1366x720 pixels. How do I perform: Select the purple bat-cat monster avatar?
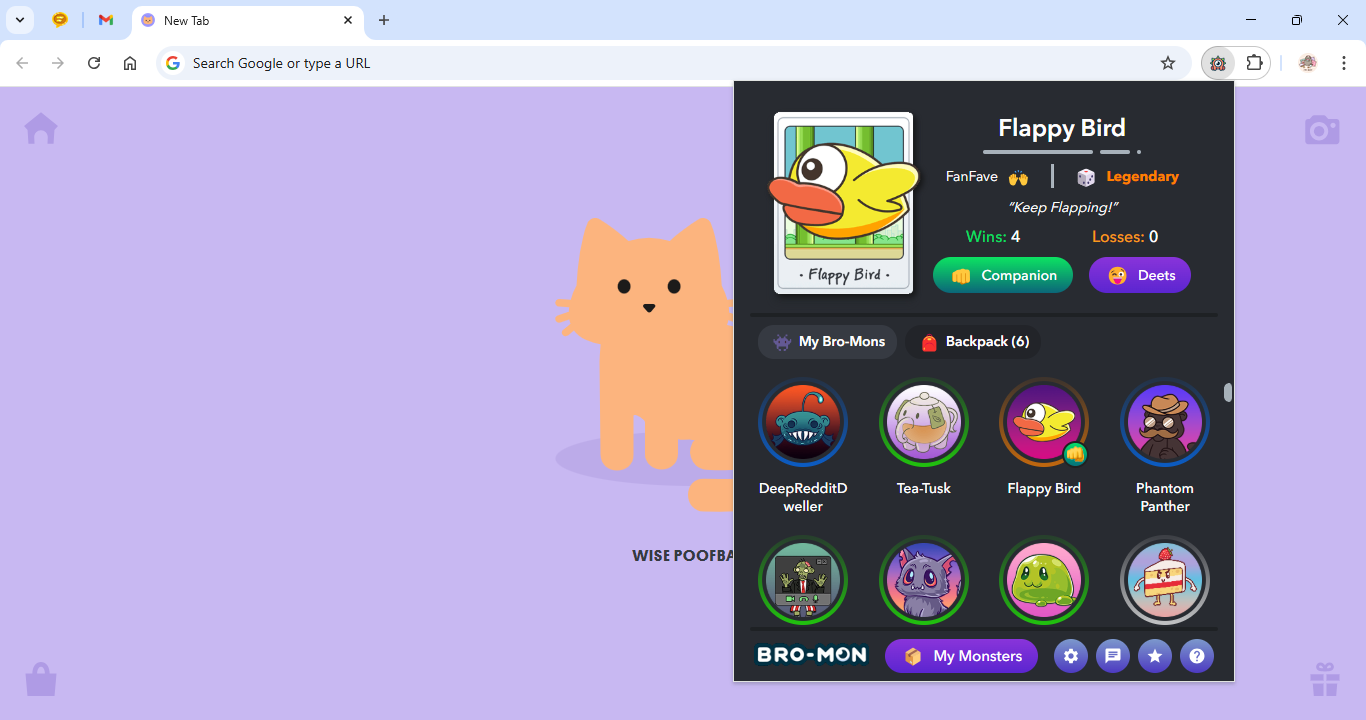[x=924, y=581]
